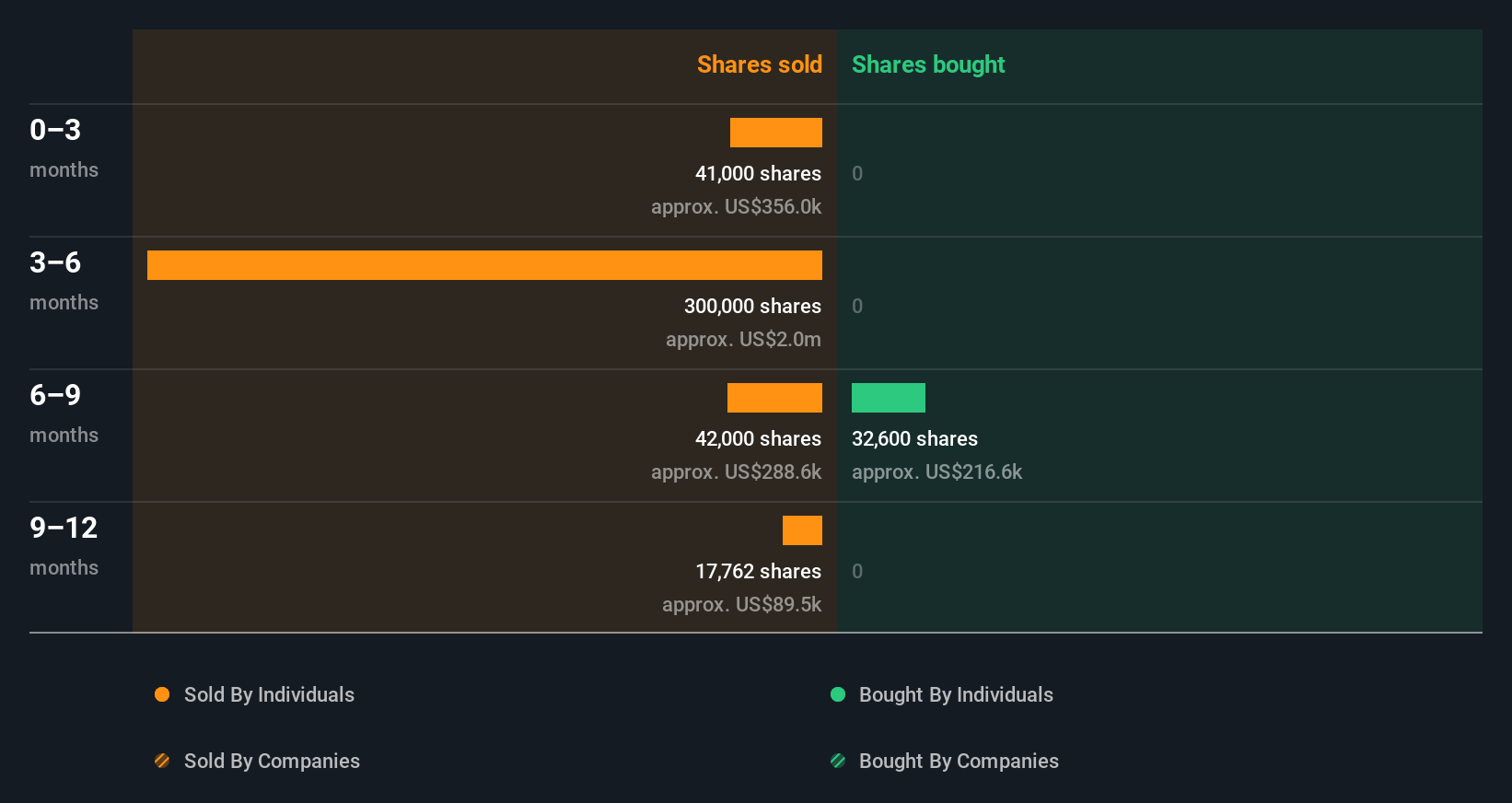This screenshot has height=803, width=1512.
Task: Toggle the Bought By Individuals legend label
Action: tap(956, 694)
